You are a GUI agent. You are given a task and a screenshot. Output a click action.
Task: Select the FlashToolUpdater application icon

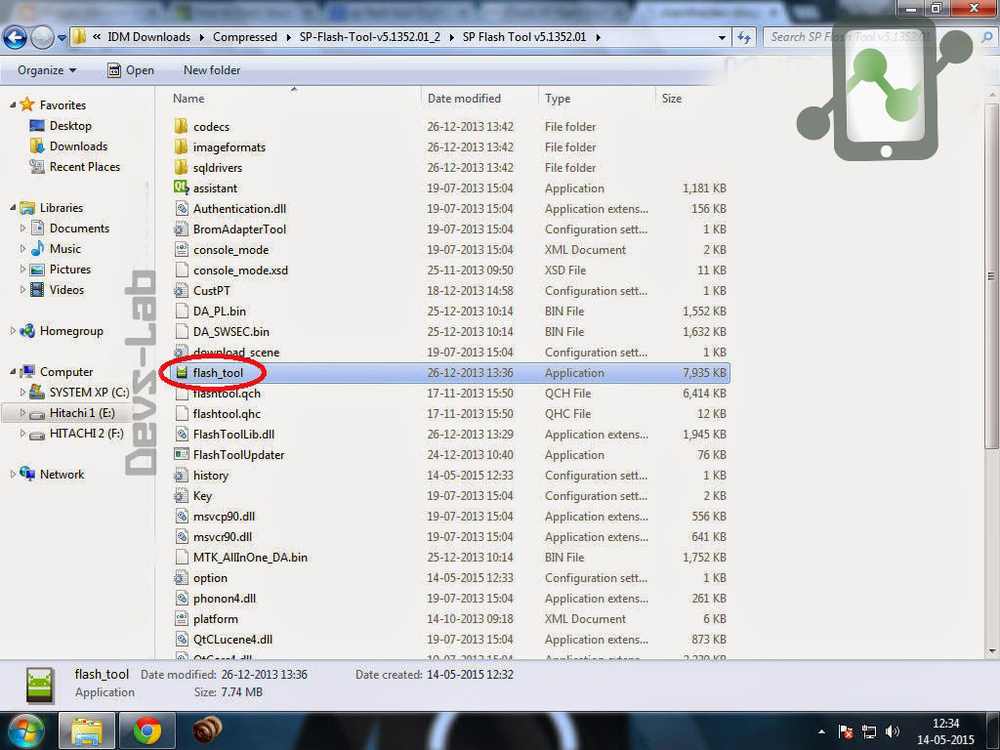(182, 455)
